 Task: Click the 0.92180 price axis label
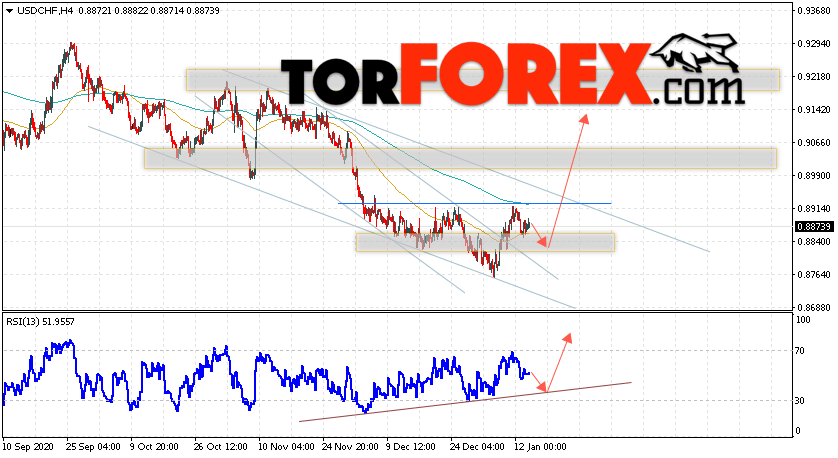coord(814,77)
